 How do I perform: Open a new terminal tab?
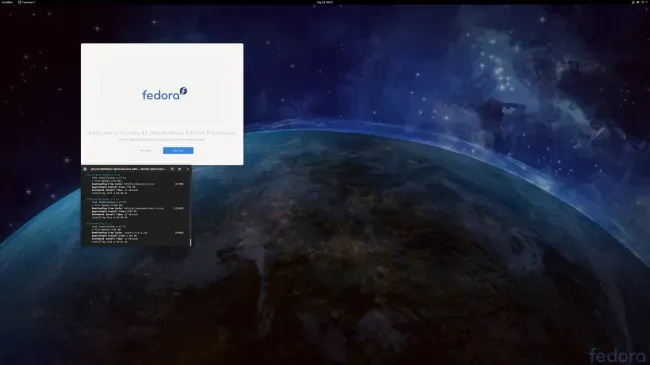pos(85,169)
